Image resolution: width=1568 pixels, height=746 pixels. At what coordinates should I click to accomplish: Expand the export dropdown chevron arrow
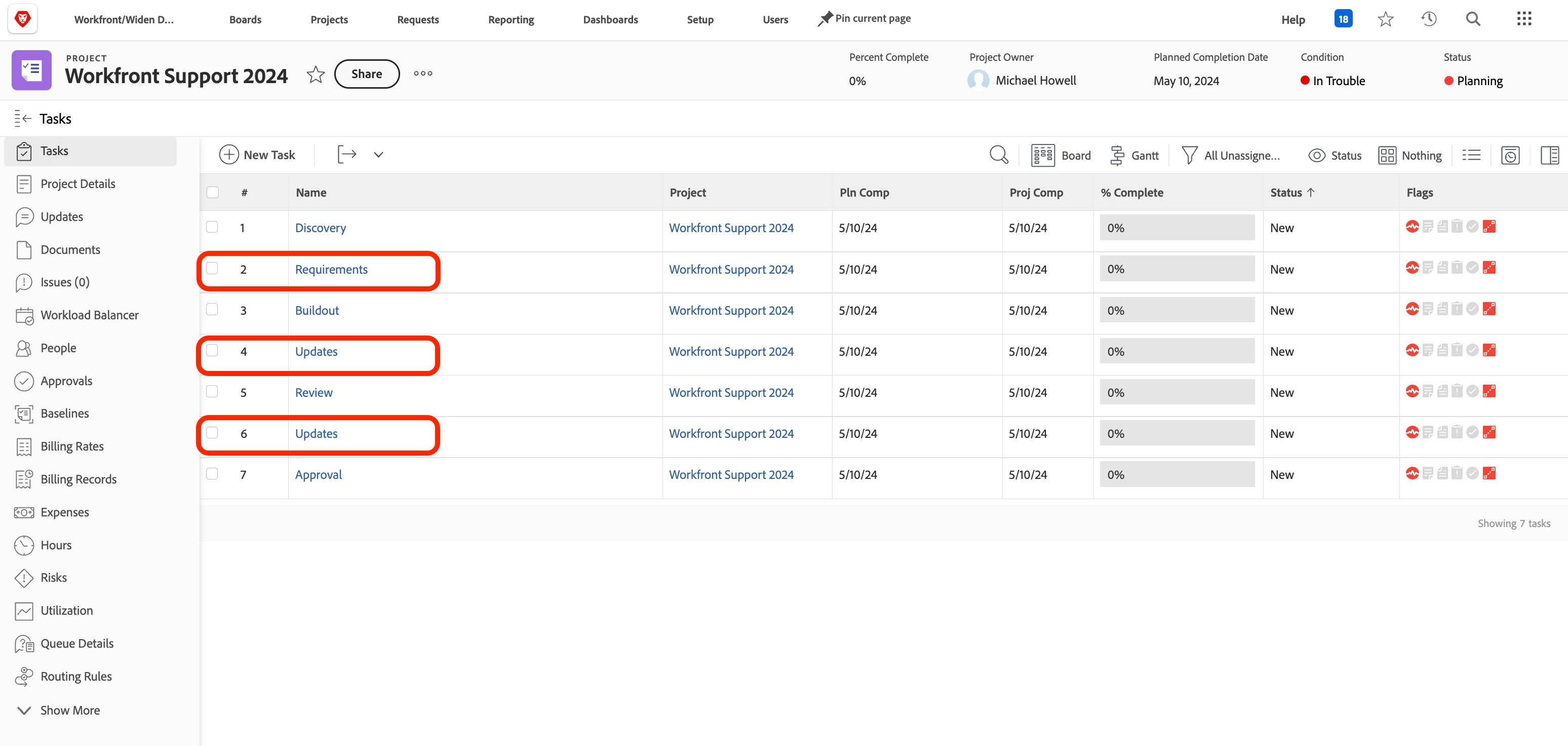pyautogui.click(x=378, y=155)
